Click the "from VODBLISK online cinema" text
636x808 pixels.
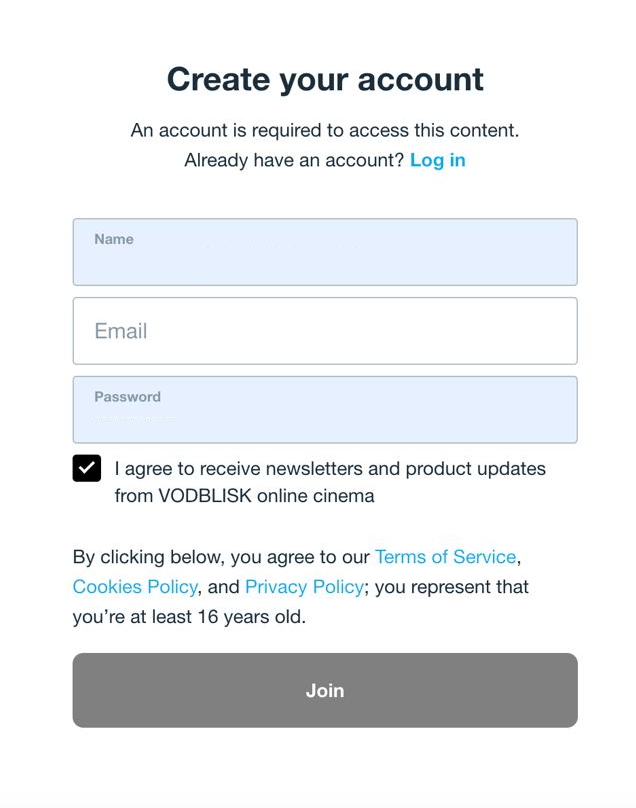tap(244, 496)
